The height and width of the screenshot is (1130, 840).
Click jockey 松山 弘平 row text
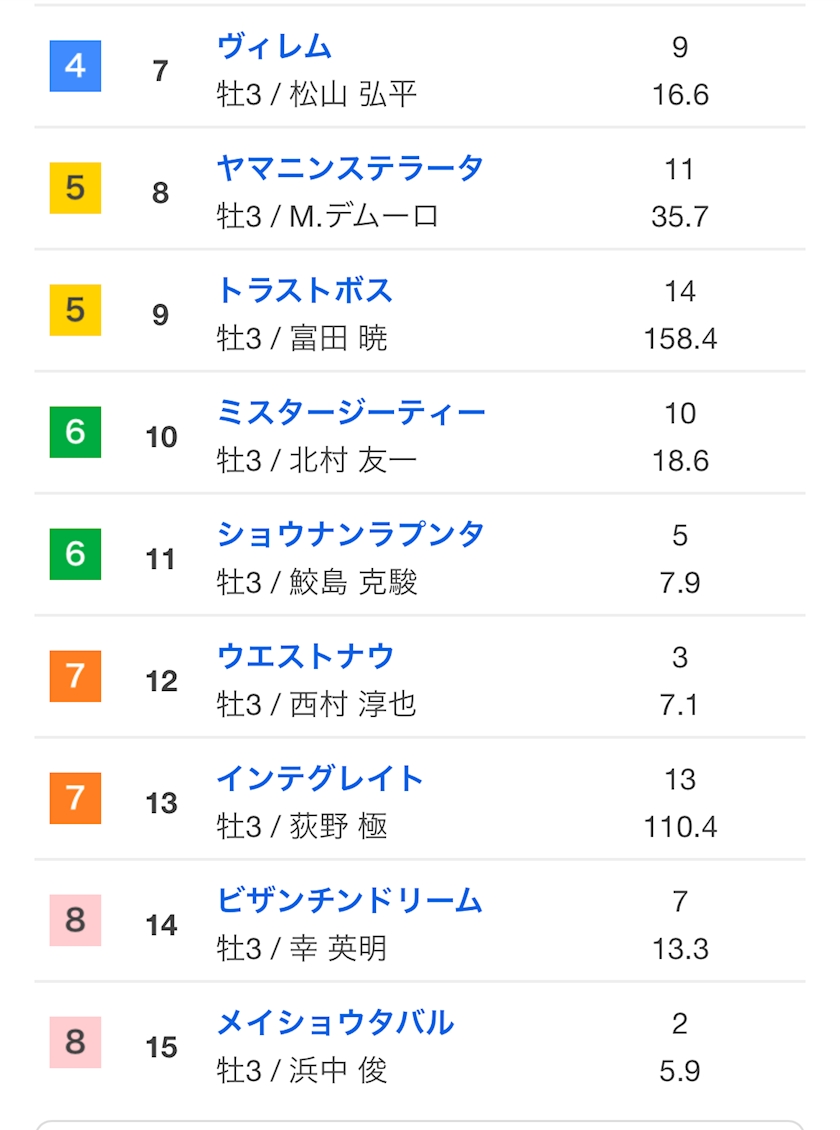[317, 95]
